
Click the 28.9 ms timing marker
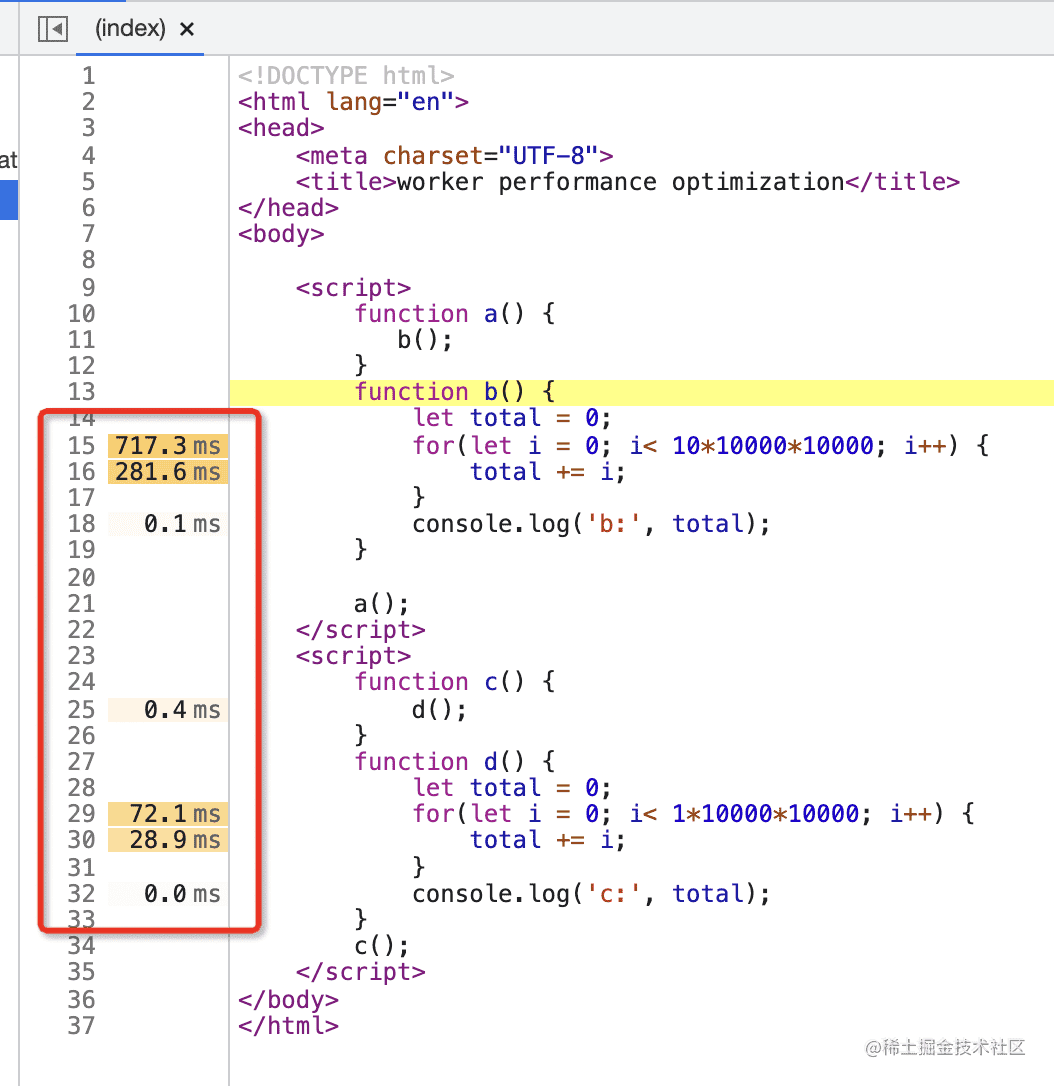click(167, 839)
